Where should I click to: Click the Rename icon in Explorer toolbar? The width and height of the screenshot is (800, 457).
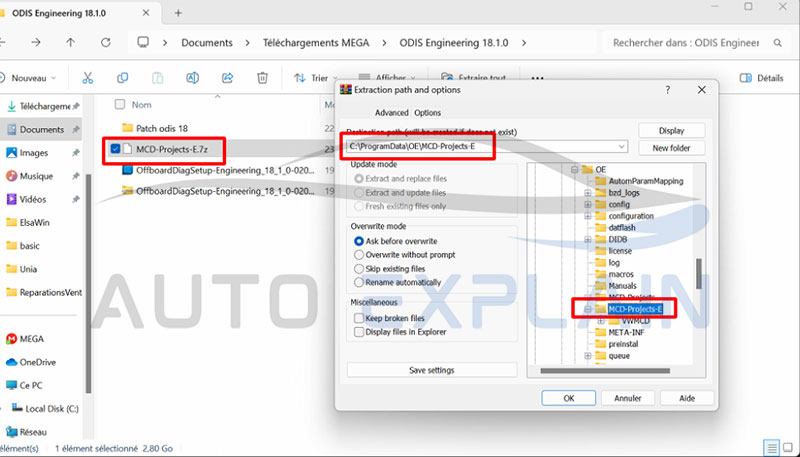(x=192, y=78)
